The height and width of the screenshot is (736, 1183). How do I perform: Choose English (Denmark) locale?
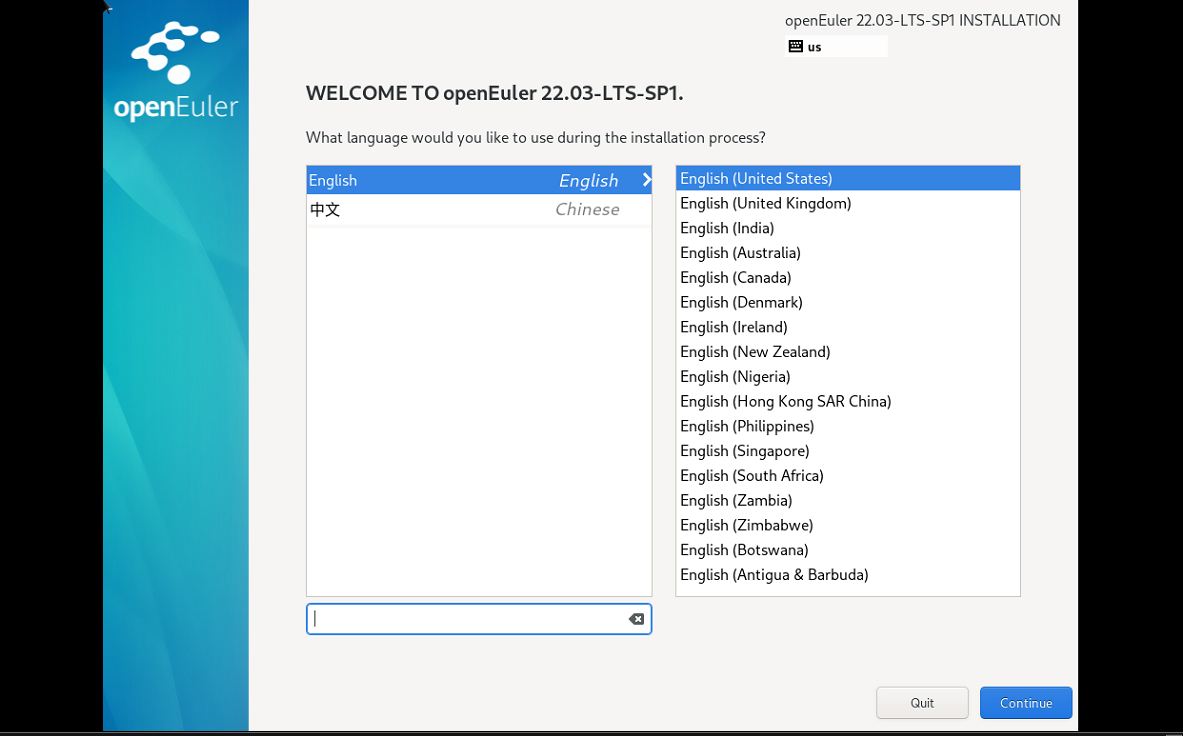tap(848, 302)
